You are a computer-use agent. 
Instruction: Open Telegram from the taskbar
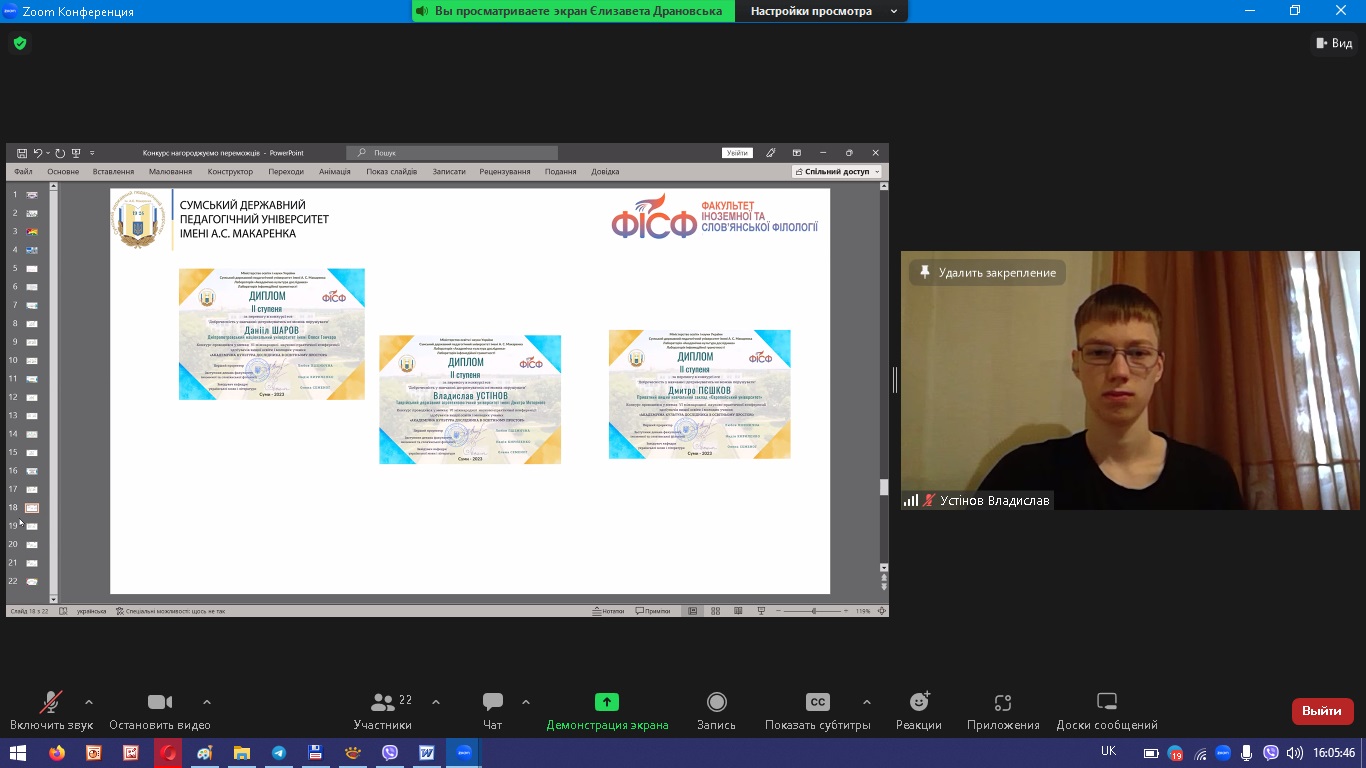pos(279,753)
